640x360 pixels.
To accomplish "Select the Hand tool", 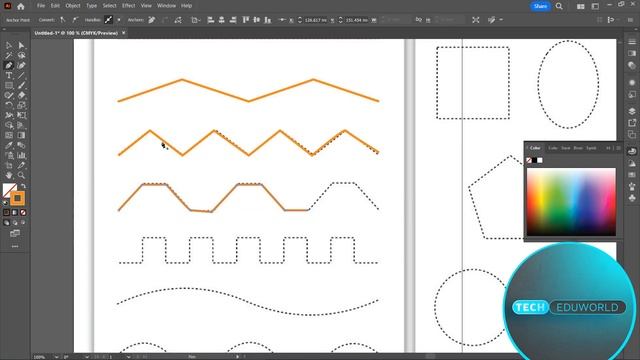I will (9, 176).
